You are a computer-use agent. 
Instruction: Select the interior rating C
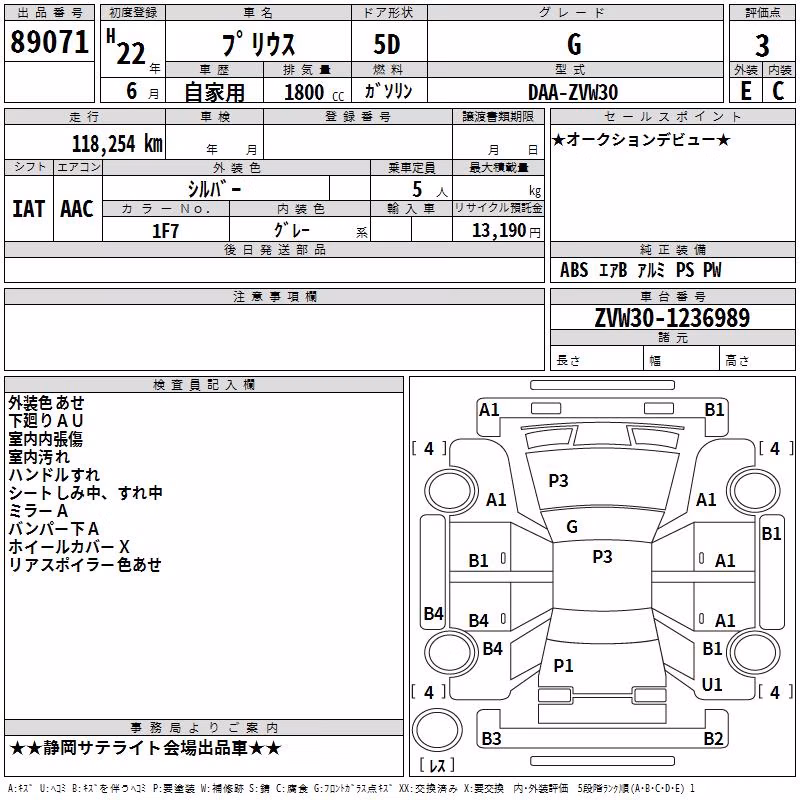(778, 91)
